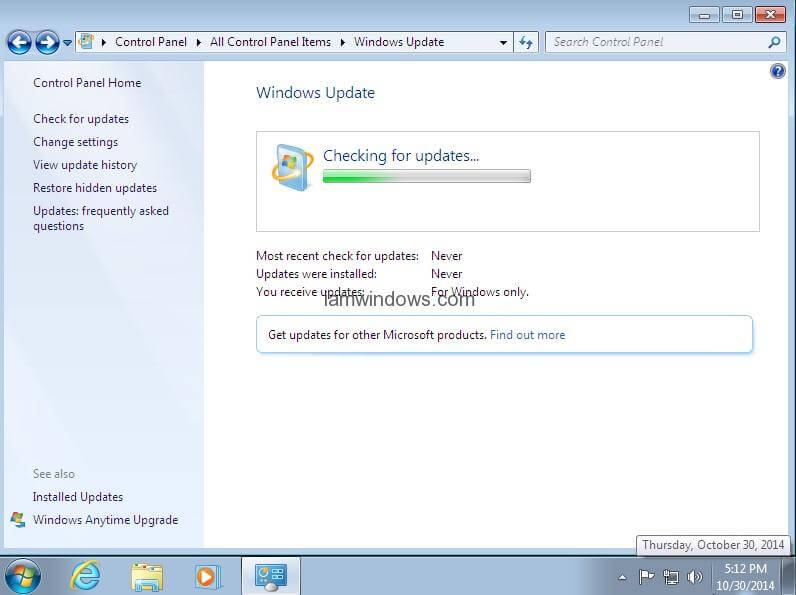Viewport: 796px width, 595px height.
Task: Click the network icon in system tray
Action: (x=671, y=577)
